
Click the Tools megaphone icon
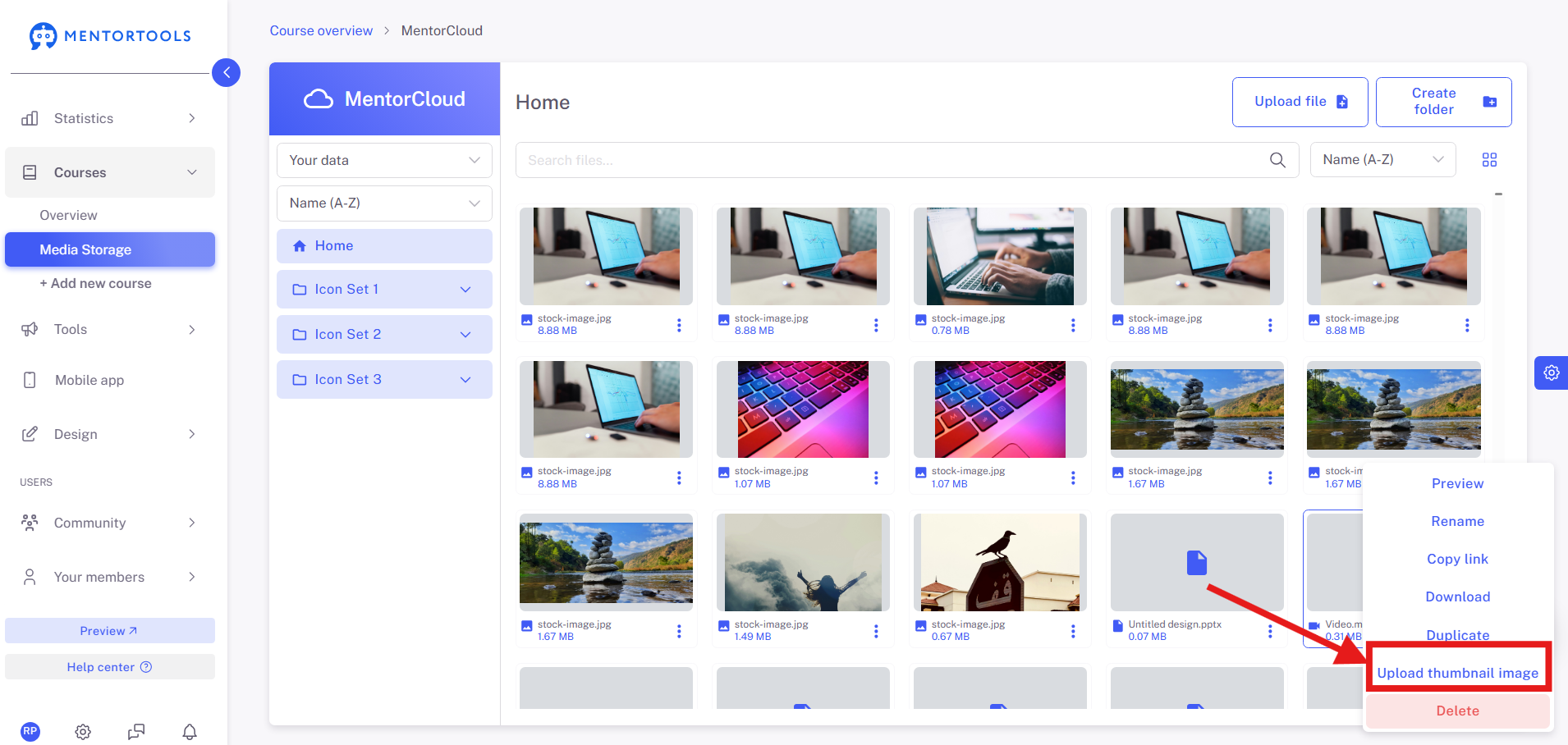coord(30,329)
